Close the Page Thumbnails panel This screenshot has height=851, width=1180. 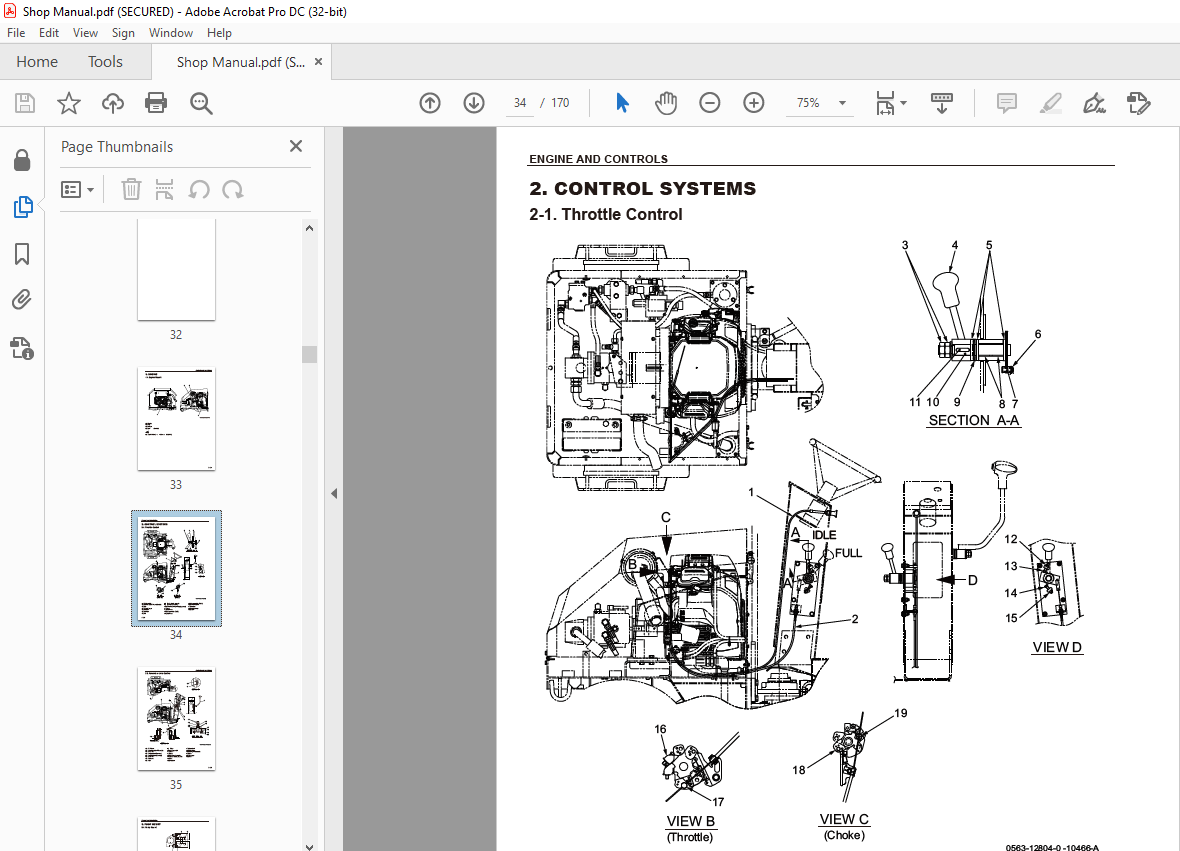(296, 146)
